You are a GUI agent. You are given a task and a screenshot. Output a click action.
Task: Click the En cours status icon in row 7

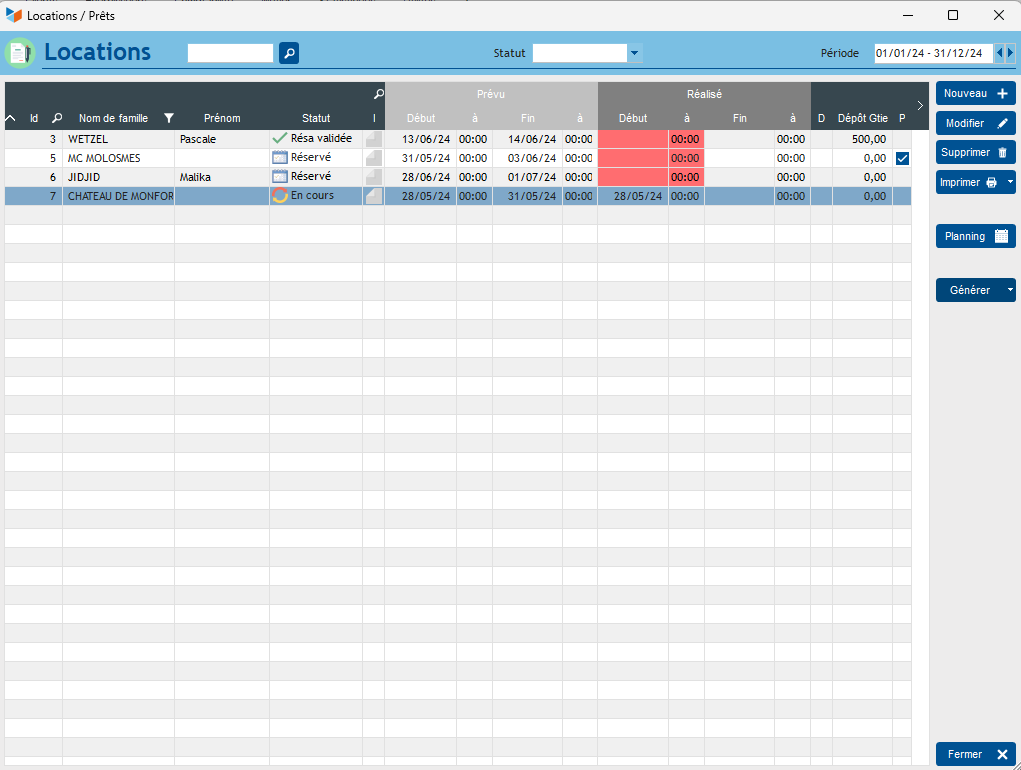[x=280, y=196]
